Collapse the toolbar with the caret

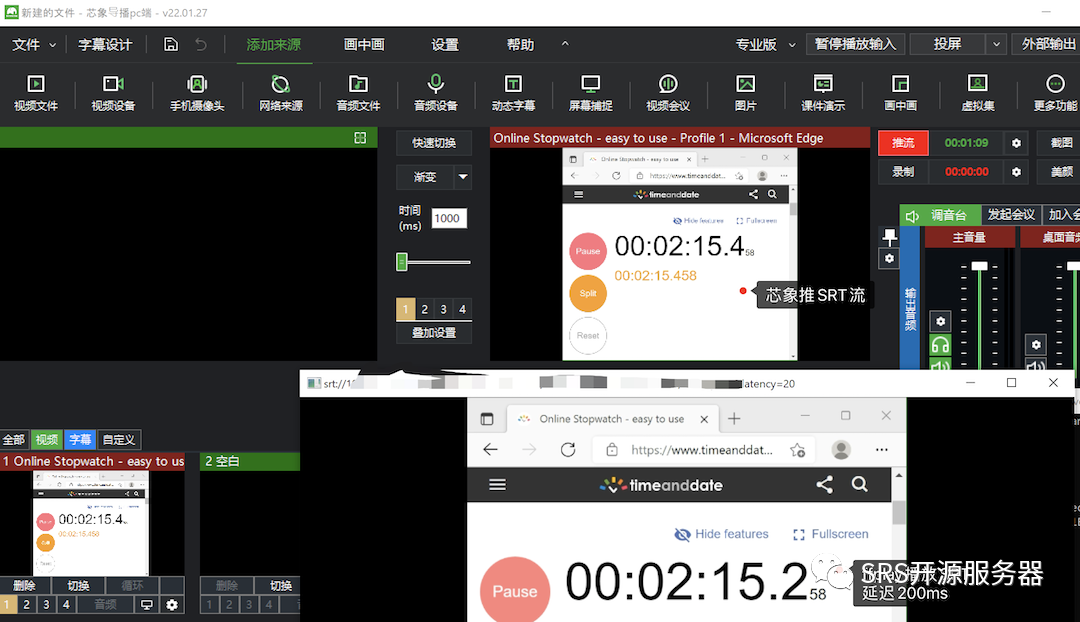point(565,44)
